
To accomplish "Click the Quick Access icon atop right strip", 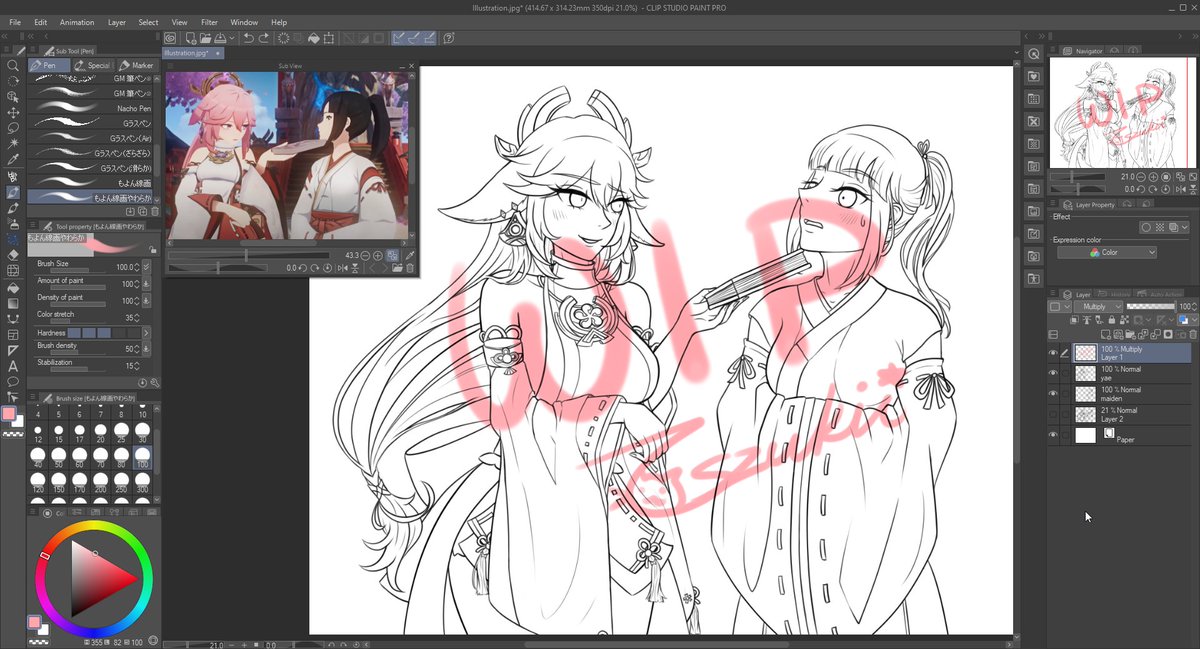I will point(1034,53).
